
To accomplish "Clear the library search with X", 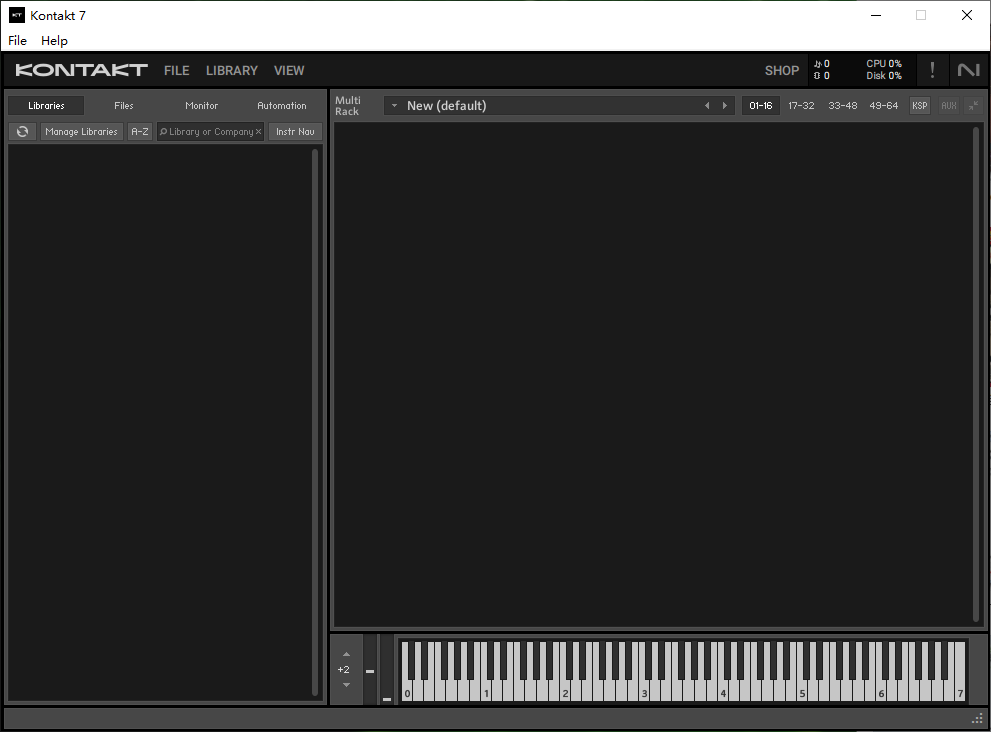I will click(x=258, y=131).
